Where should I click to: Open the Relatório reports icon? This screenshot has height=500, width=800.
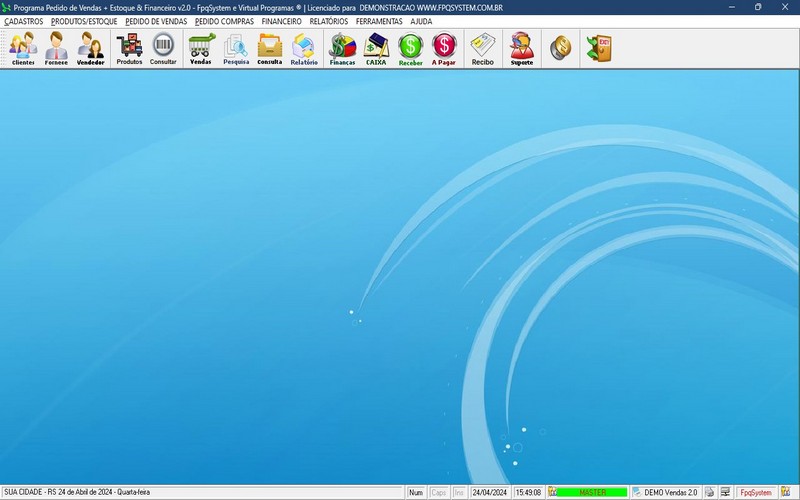point(304,47)
